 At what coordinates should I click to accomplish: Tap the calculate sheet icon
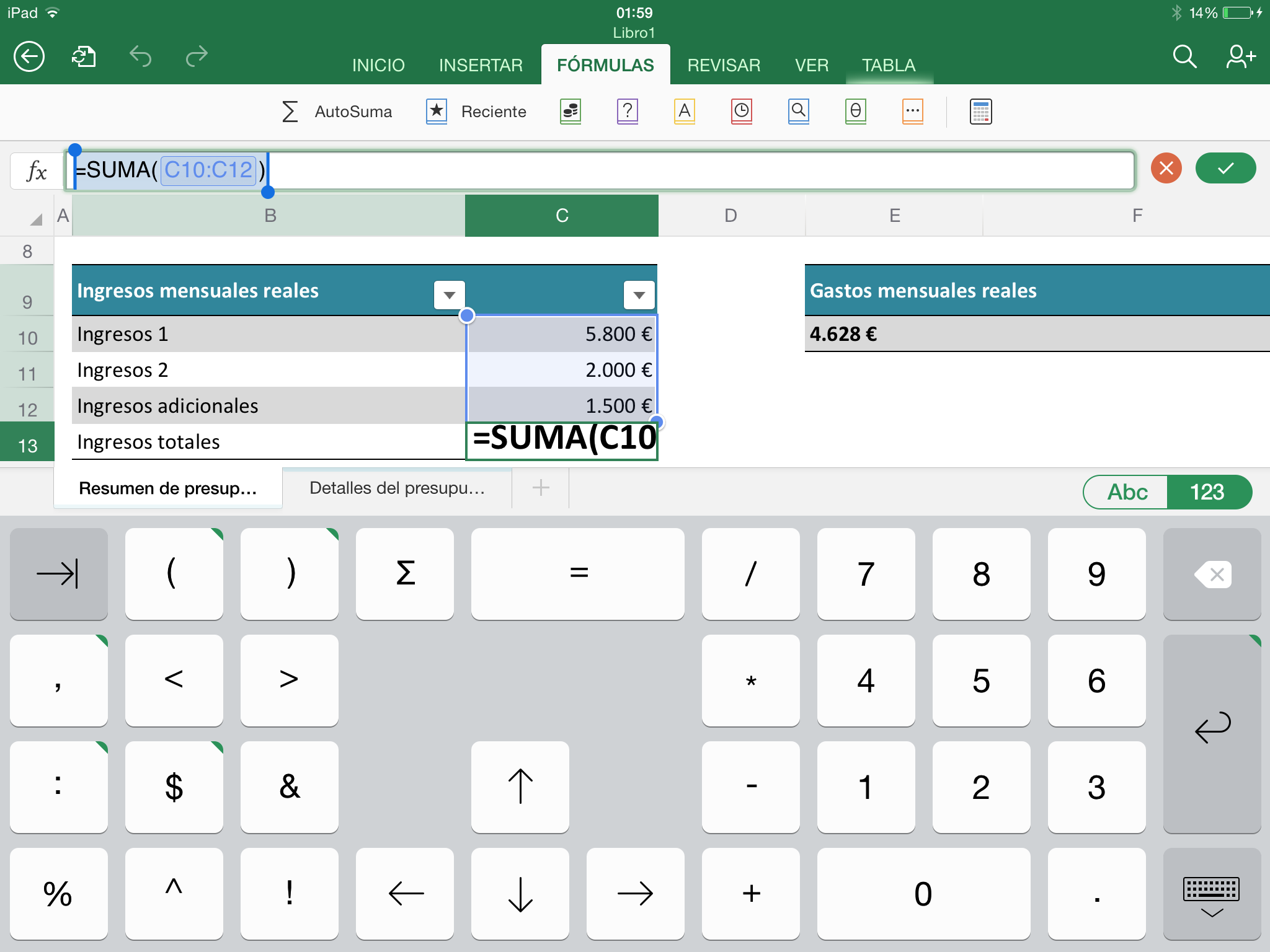pyautogui.click(x=980, y=112)
